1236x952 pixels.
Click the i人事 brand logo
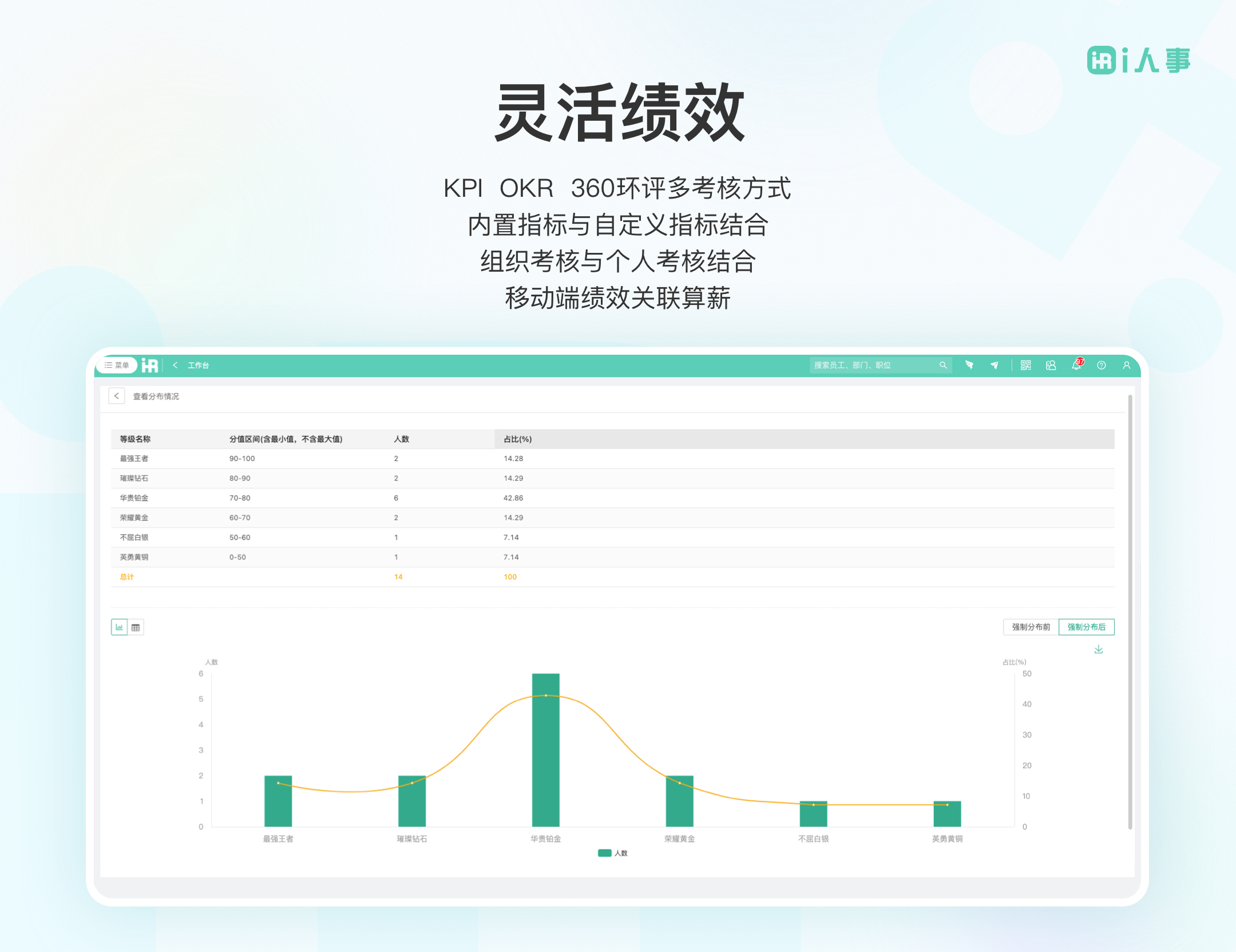tap(1139, 60)
